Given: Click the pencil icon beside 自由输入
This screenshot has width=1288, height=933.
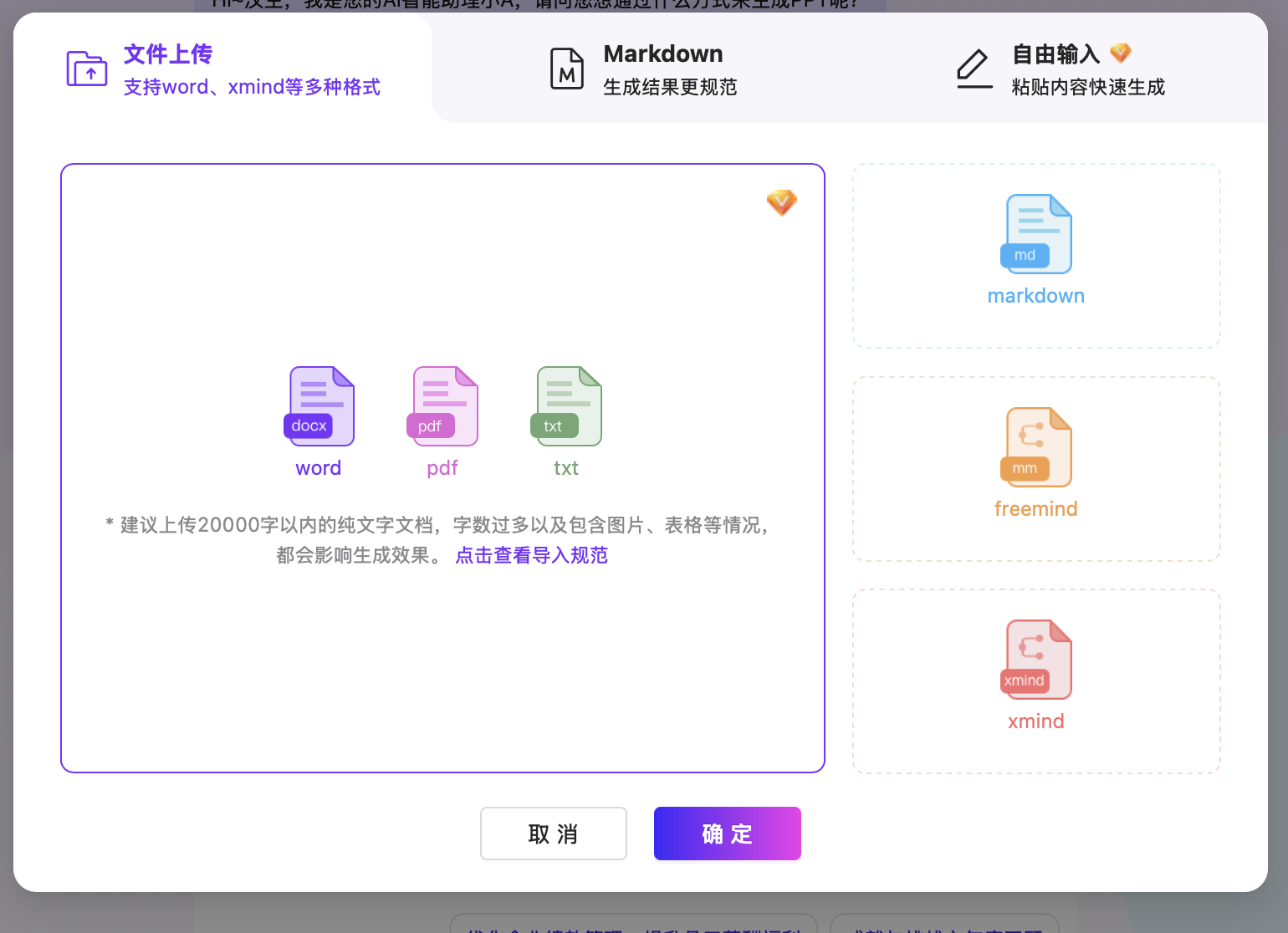Looking at the screenshot, I should [x=974, y=69].
